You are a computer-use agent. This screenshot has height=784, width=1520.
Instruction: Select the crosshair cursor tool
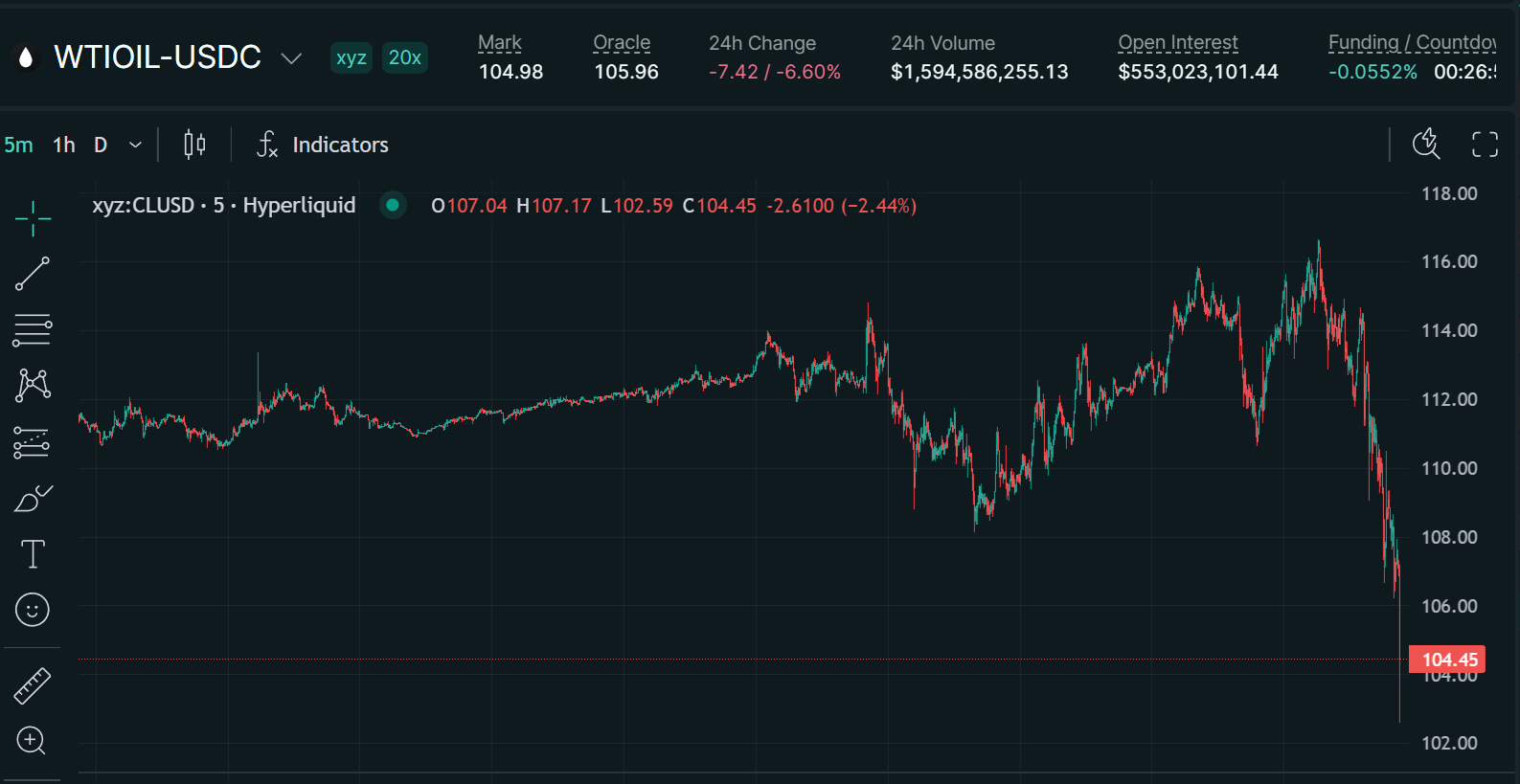[x=33, y=218]
